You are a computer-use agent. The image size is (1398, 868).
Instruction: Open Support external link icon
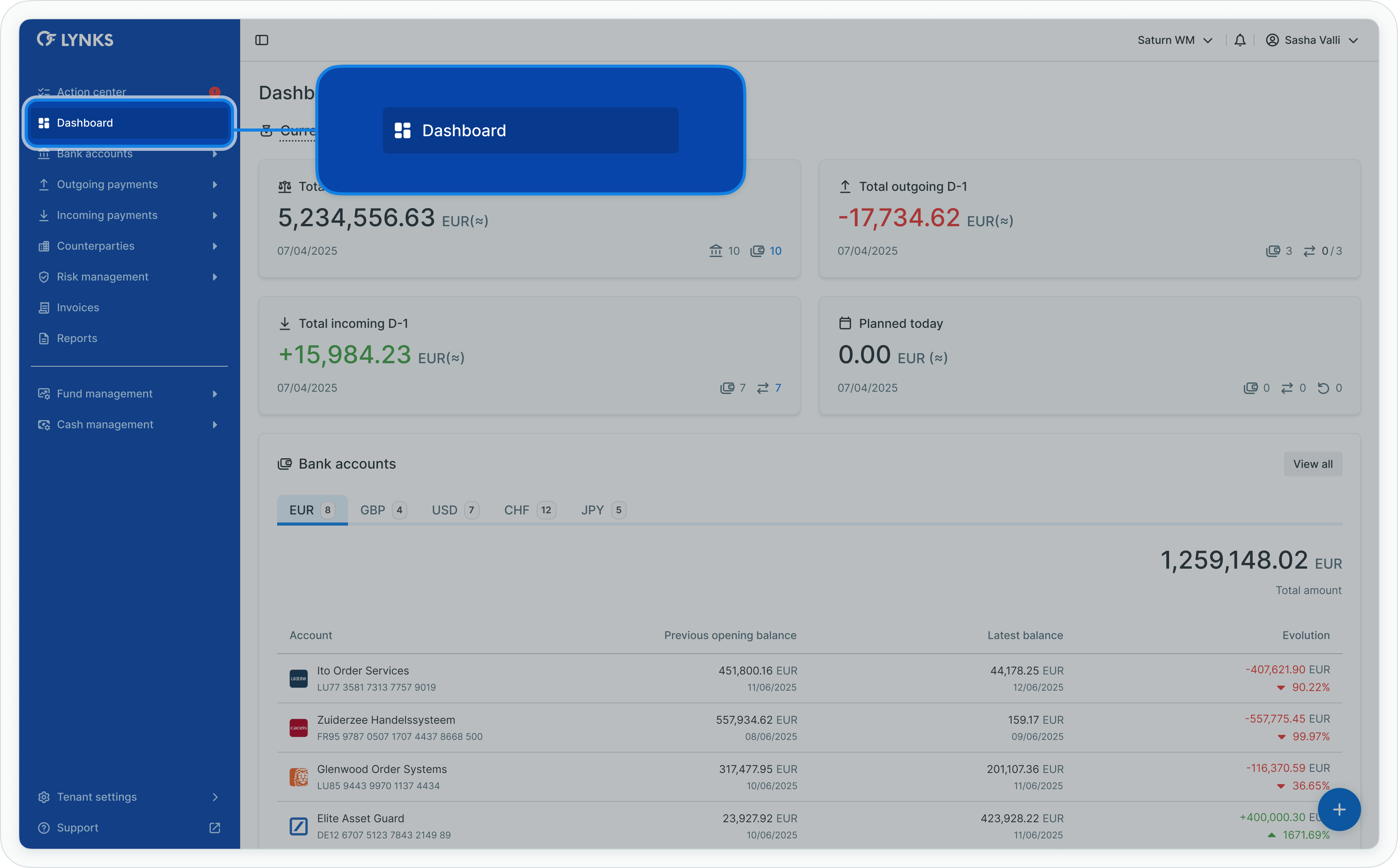tap(215, 828)
